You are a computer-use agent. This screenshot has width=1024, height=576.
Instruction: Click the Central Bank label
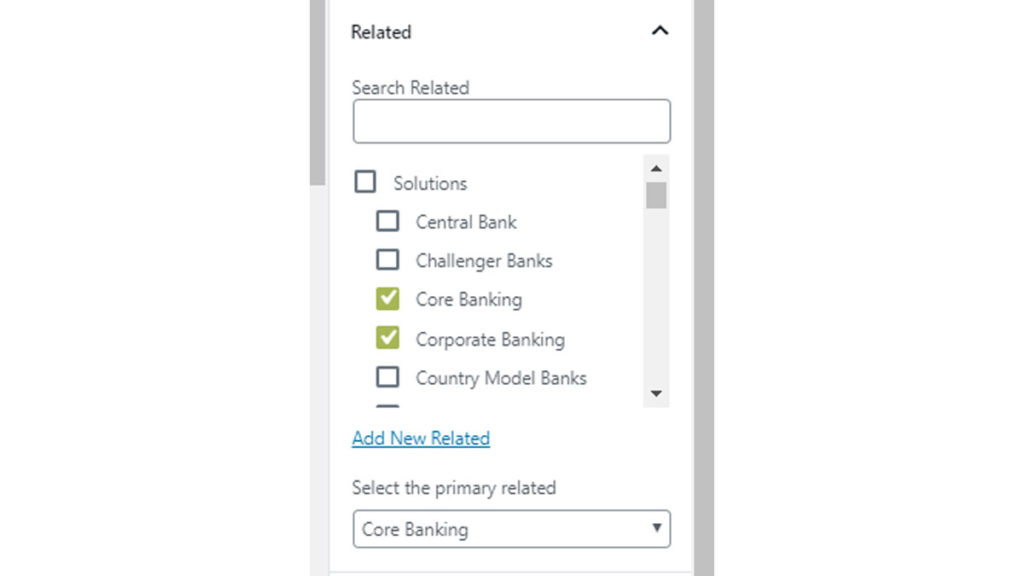pyautogui.click(x=466, y=222)
